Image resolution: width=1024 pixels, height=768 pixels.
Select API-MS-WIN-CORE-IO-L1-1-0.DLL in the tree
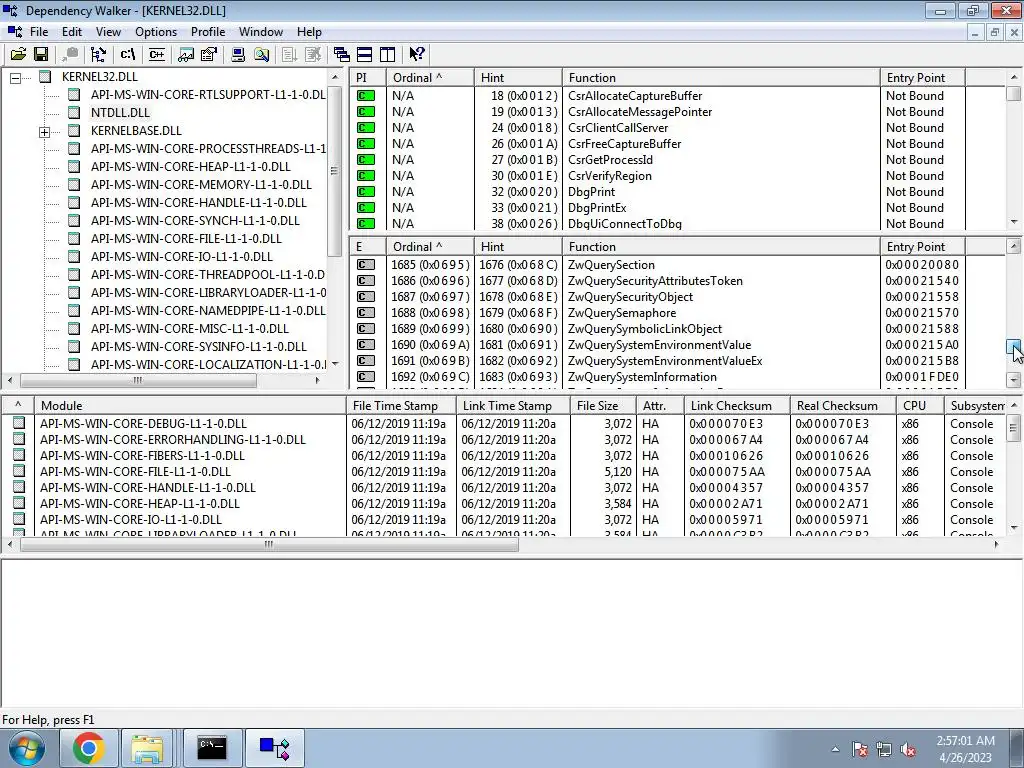pyautogui.click(x=182, y=257)
